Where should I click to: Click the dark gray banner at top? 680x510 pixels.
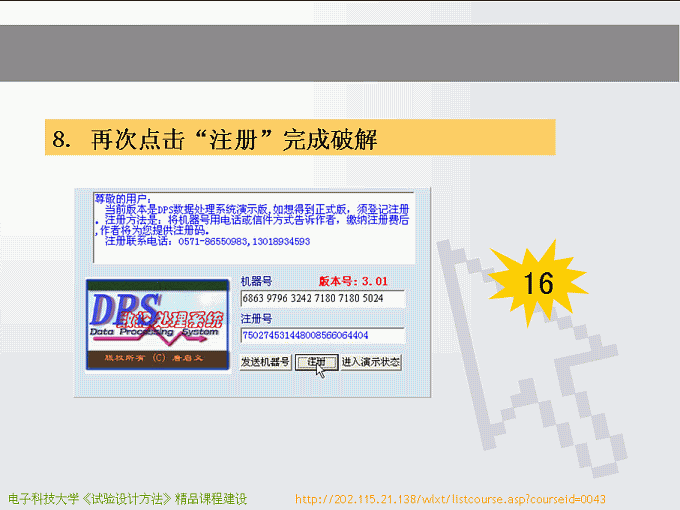point(340,53)
